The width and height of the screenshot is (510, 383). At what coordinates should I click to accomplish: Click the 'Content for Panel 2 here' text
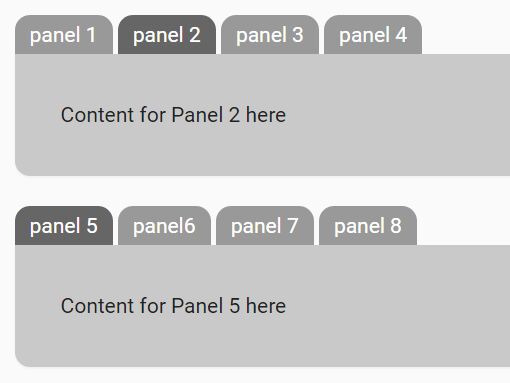tap(173, 115)
